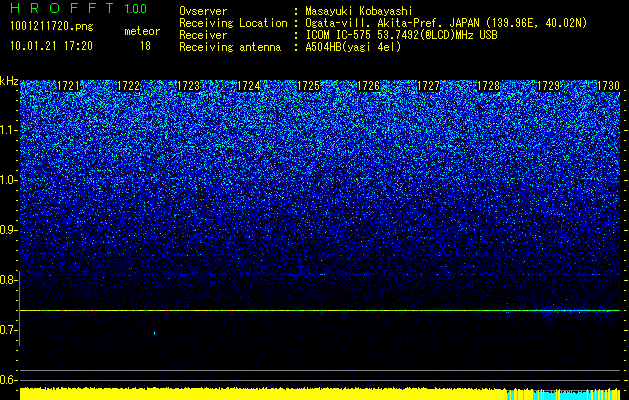Click the 1.0 kHz axis label

point(9,180)
